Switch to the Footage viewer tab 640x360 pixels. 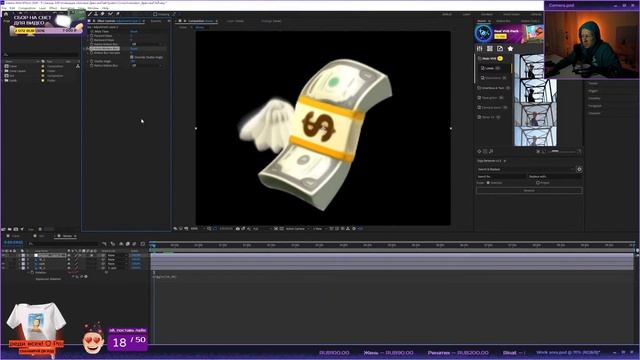coord(271,21)
